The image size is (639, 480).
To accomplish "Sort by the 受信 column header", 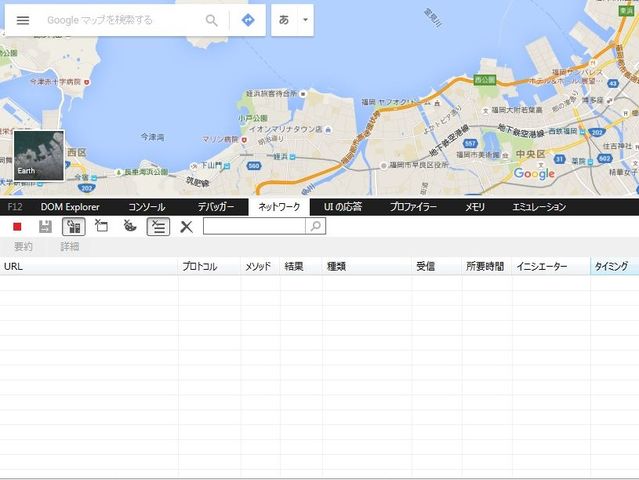I will tap(437, 266).
